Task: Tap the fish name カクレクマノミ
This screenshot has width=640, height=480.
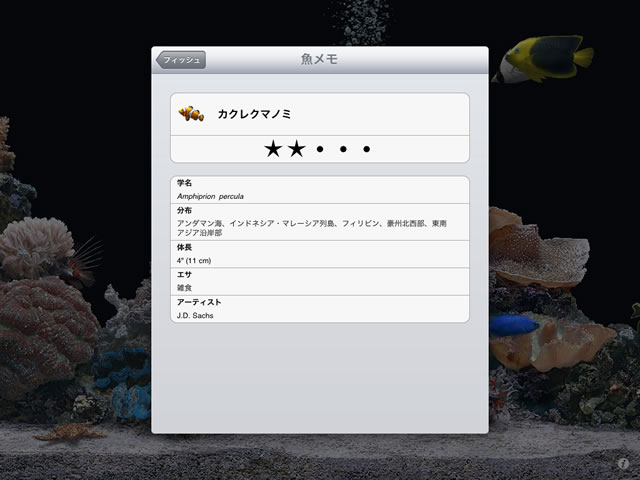Action: [x=254, y=114]
